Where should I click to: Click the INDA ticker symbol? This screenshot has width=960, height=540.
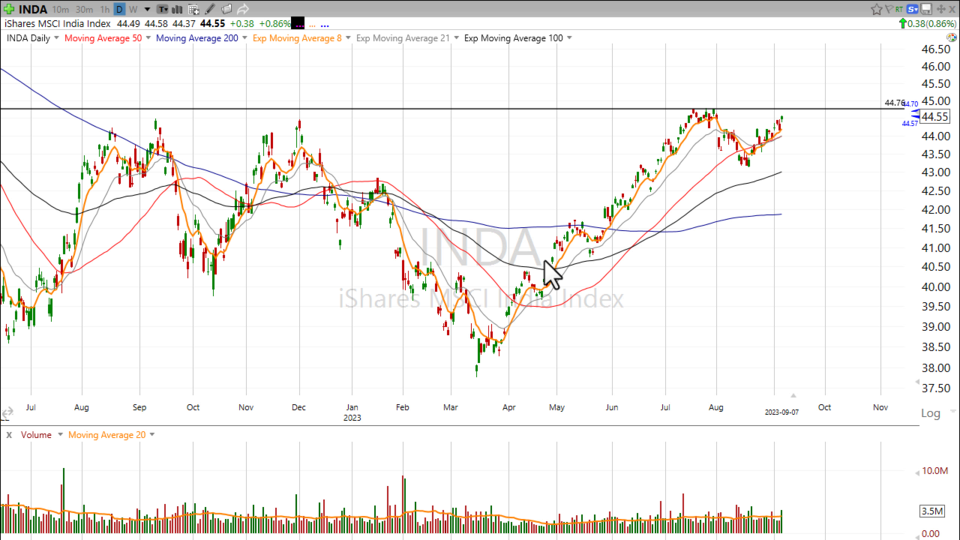pos(33,9)
